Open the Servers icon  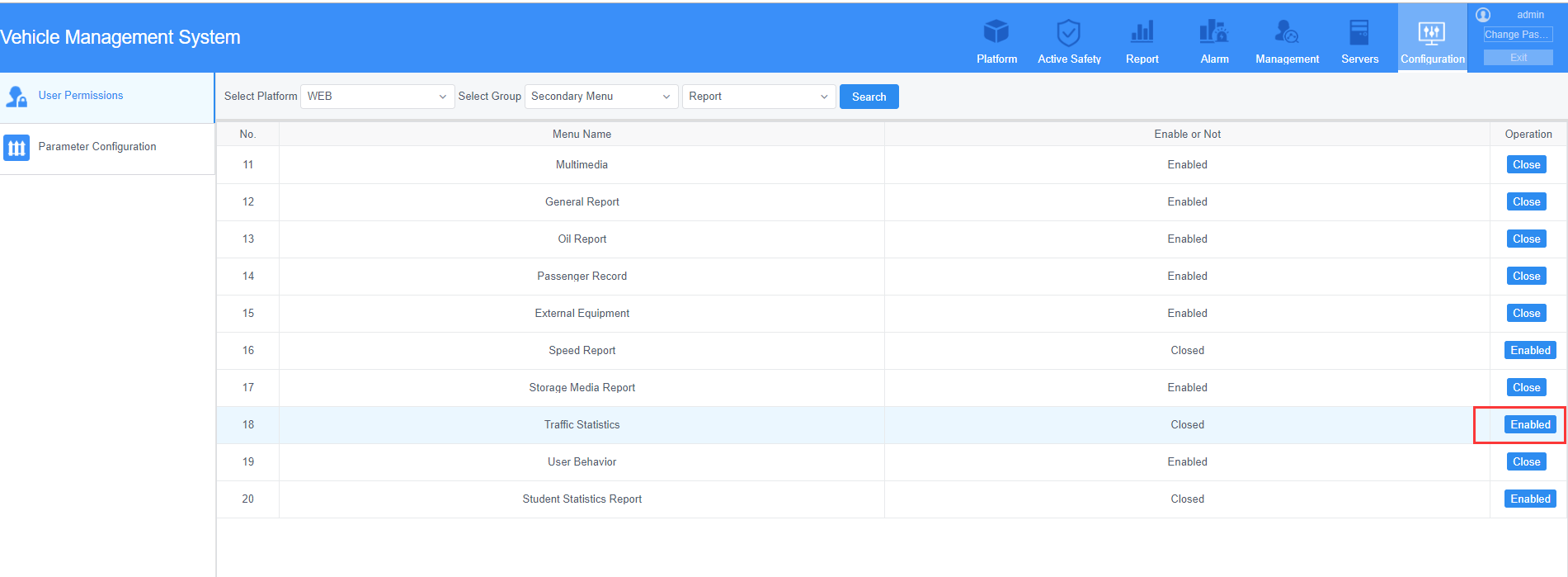click(1359, 32)
